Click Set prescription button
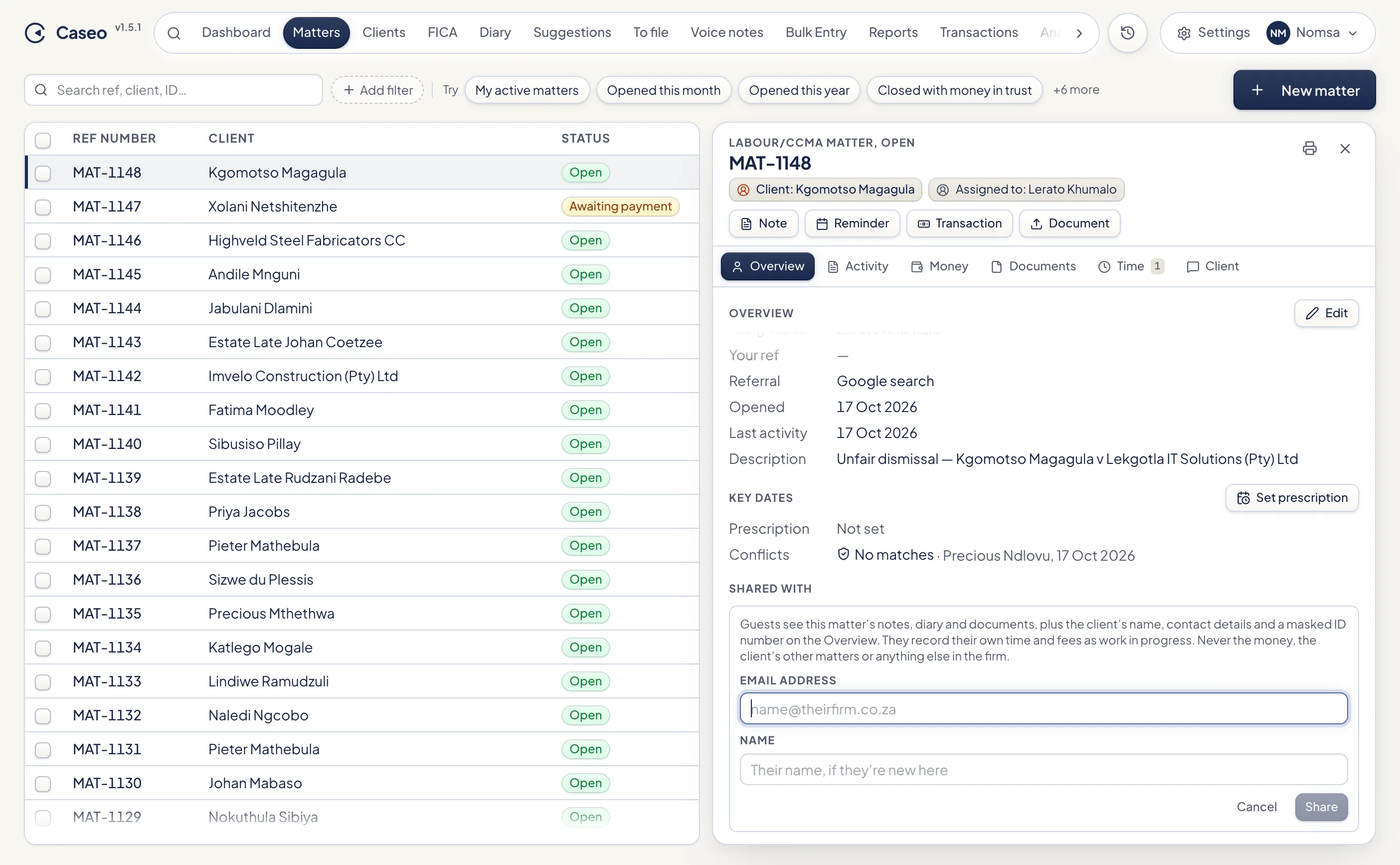This screenshot has width=1400, height=865. [1291, 498]
